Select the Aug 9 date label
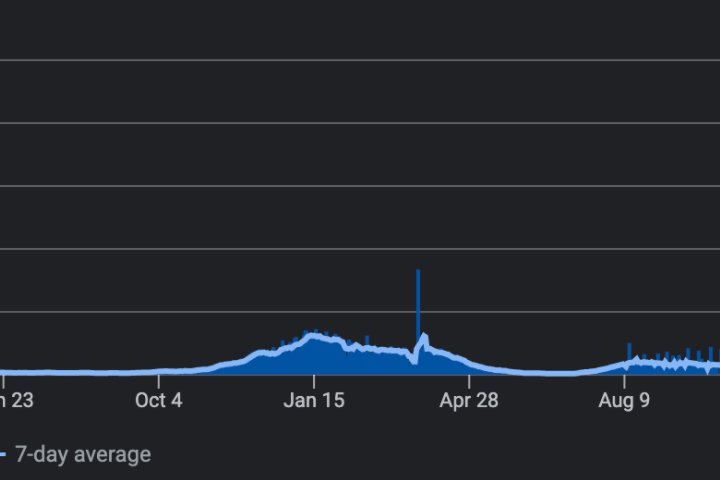The height and width of the screenshot is (480, 720). point(625,401)
